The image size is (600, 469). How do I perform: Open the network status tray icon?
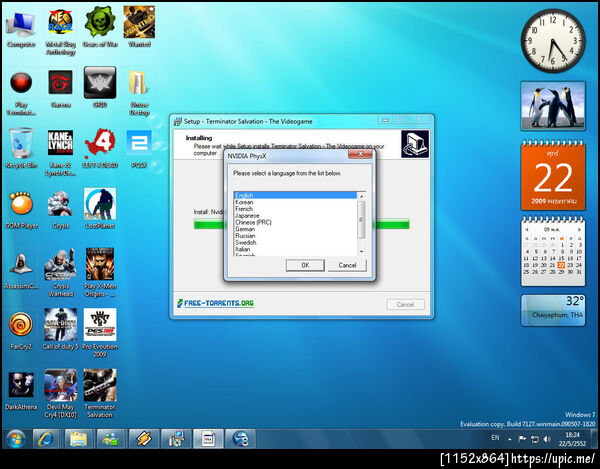[535, 439]
